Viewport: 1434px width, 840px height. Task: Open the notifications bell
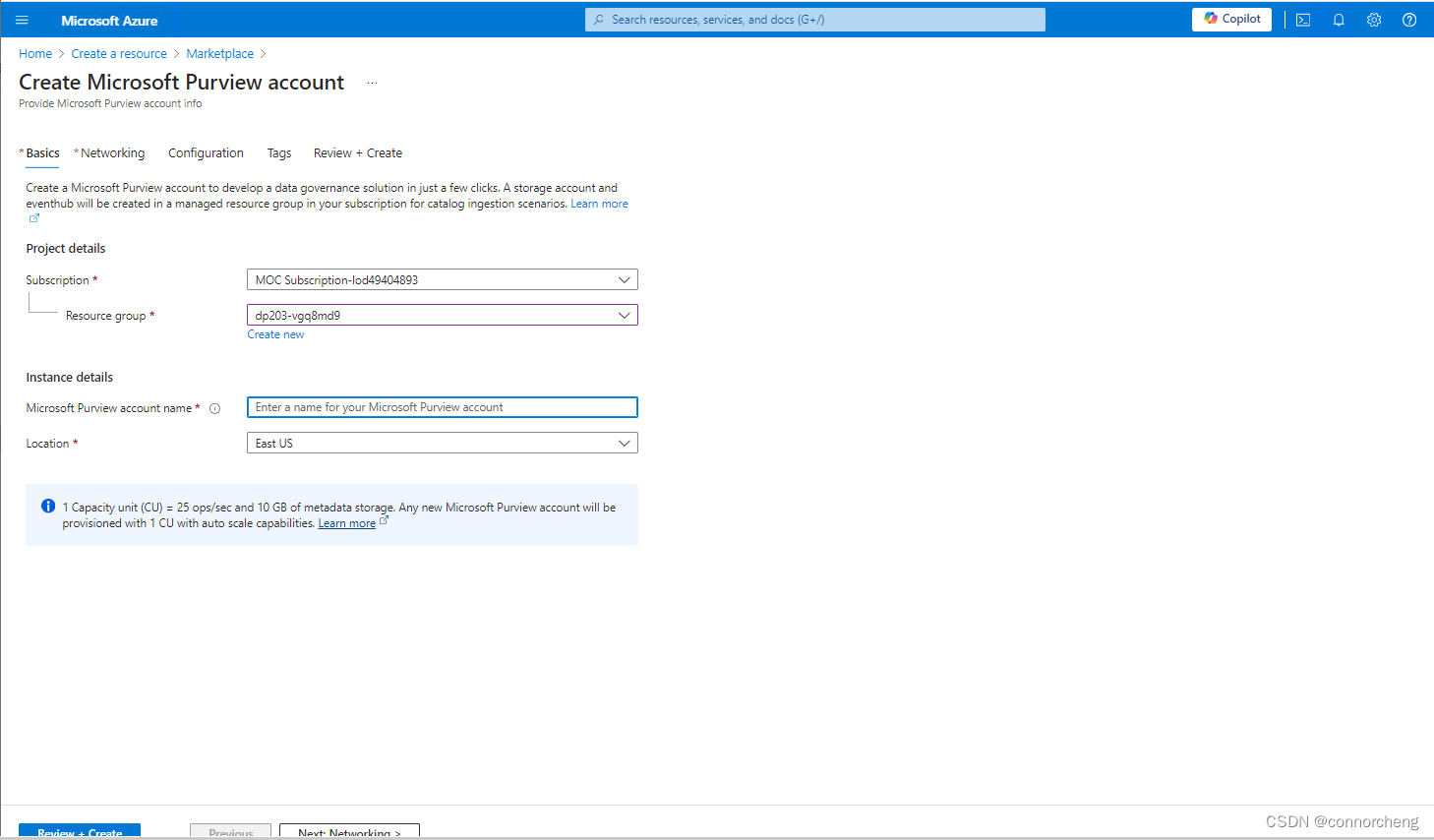coord(1339,20)
